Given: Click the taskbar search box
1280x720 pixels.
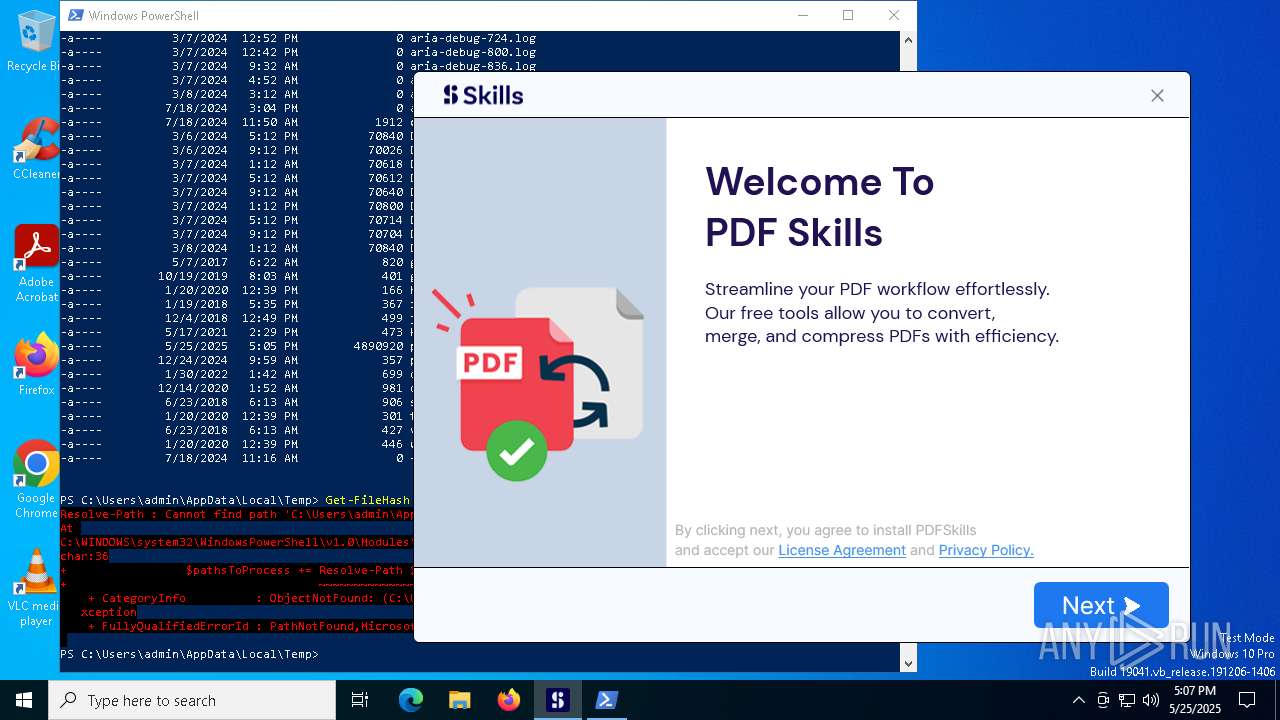Looking at the screenshot, I should click(192, 700).
